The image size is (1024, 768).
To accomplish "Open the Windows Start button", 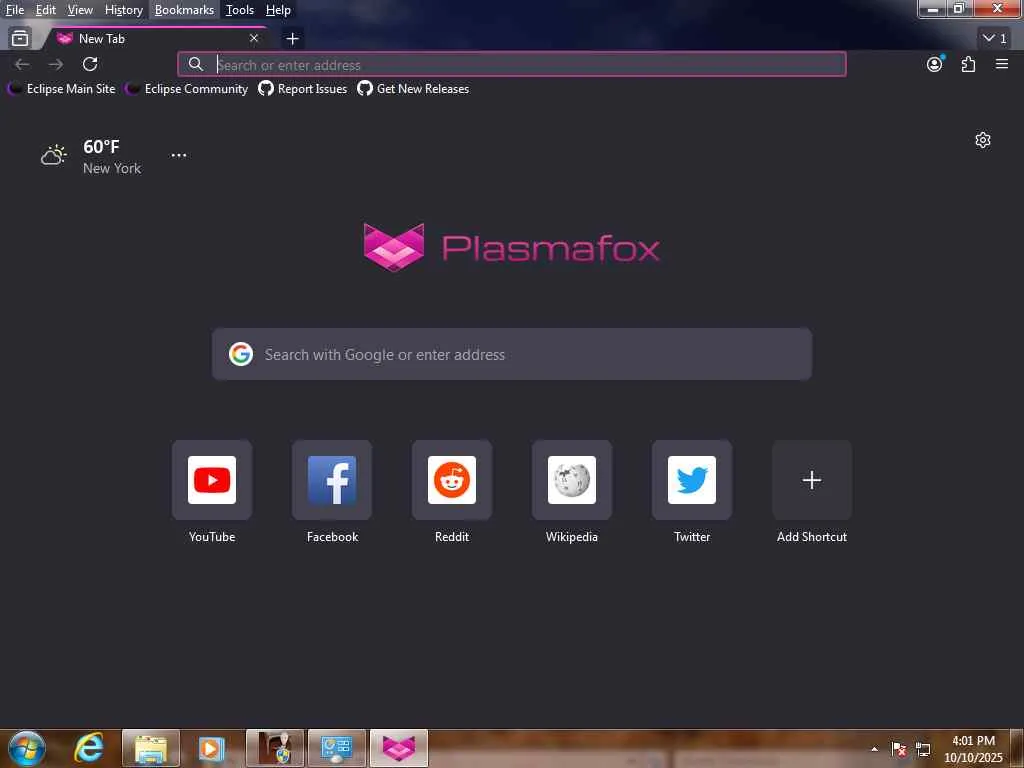I will (27, 748).
